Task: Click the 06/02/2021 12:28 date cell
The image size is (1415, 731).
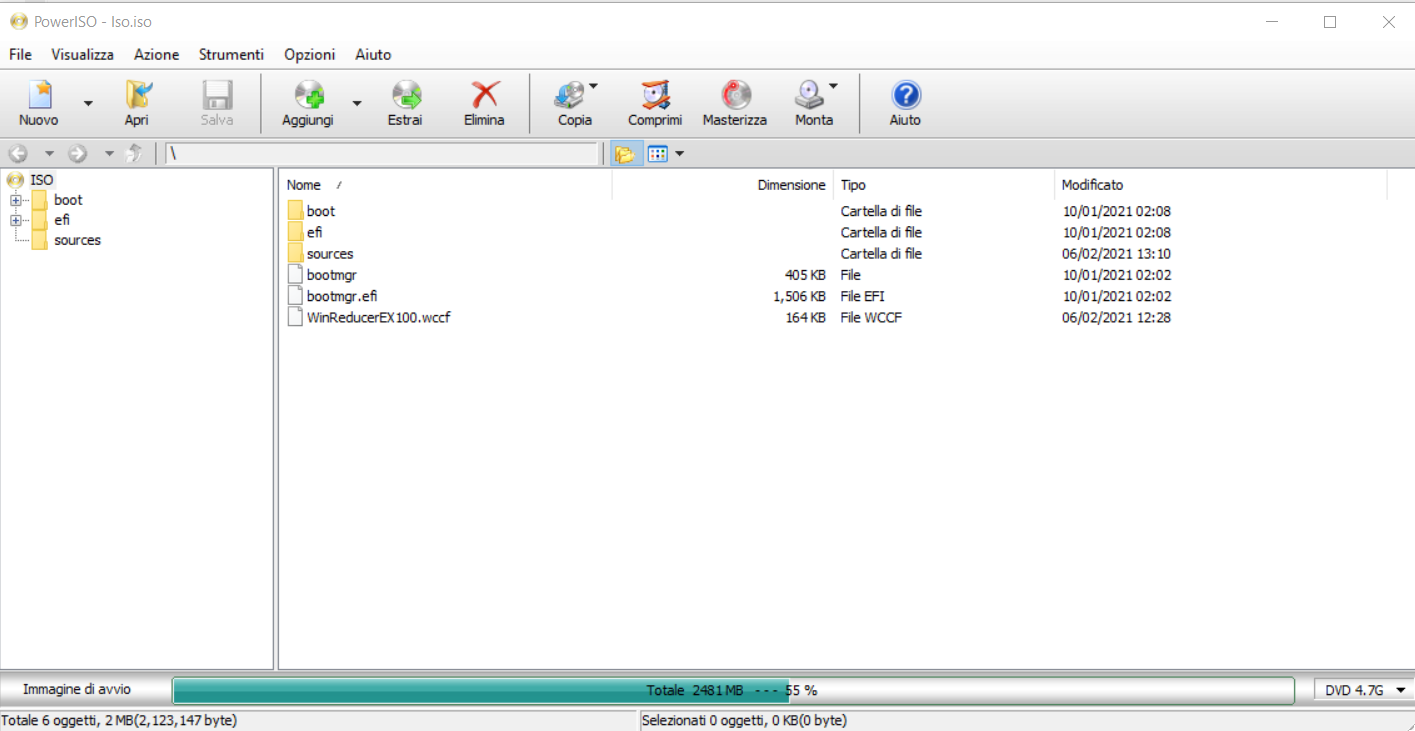Action: [x=1116, y=317]
